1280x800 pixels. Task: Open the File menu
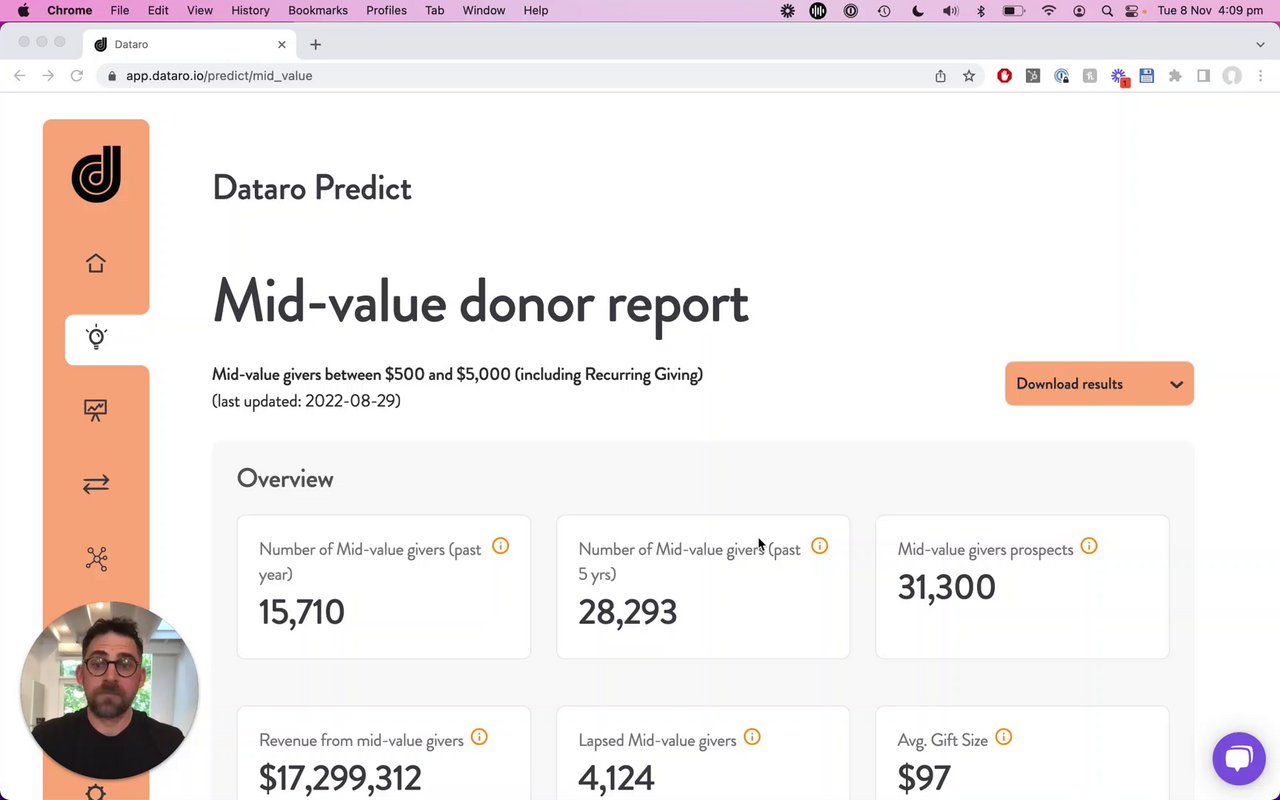pos(119,10)
